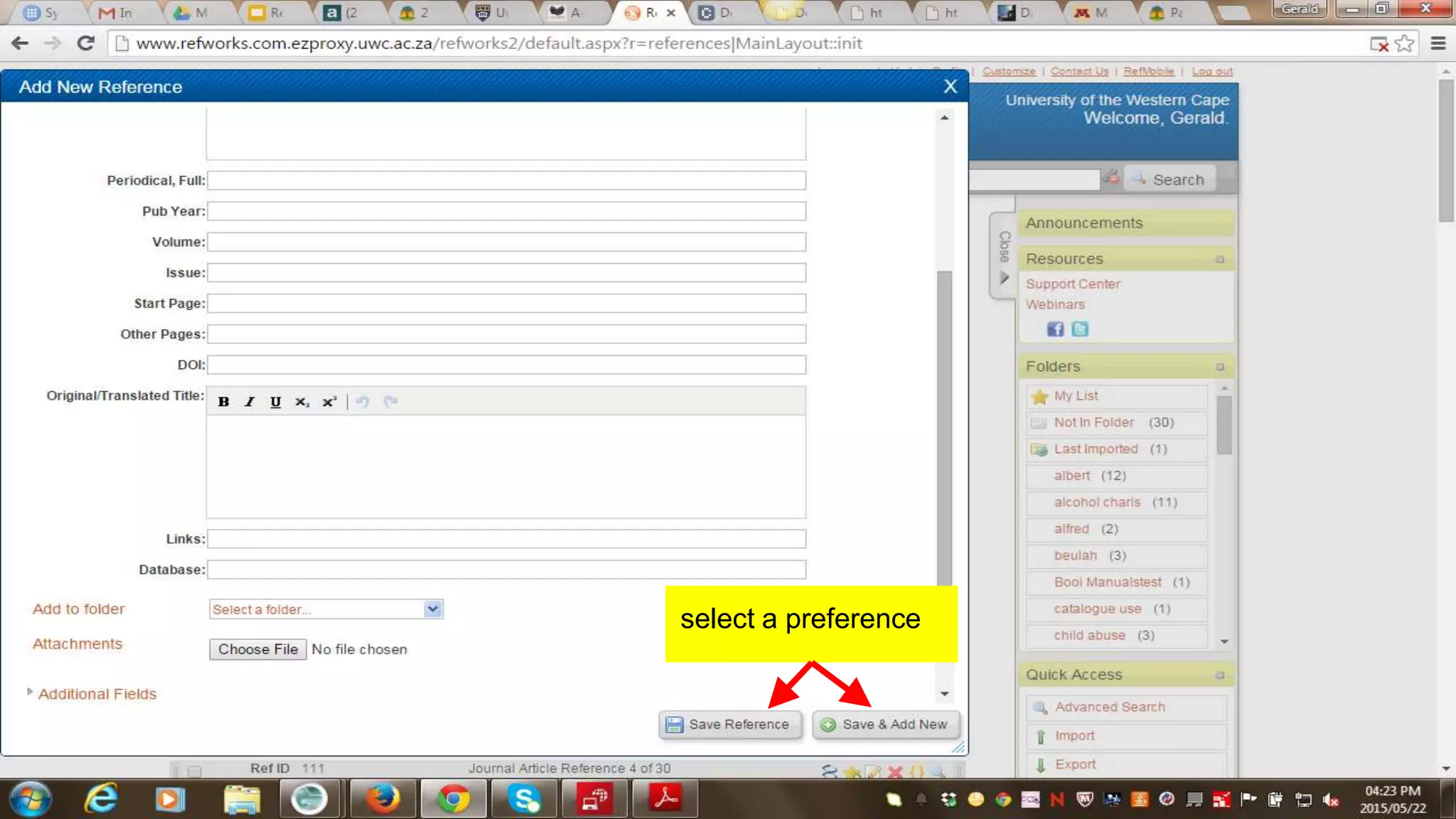The image size is (1456, 819).
Task: Click the Facebook icon under Resources
Action: click(1055, 329)
